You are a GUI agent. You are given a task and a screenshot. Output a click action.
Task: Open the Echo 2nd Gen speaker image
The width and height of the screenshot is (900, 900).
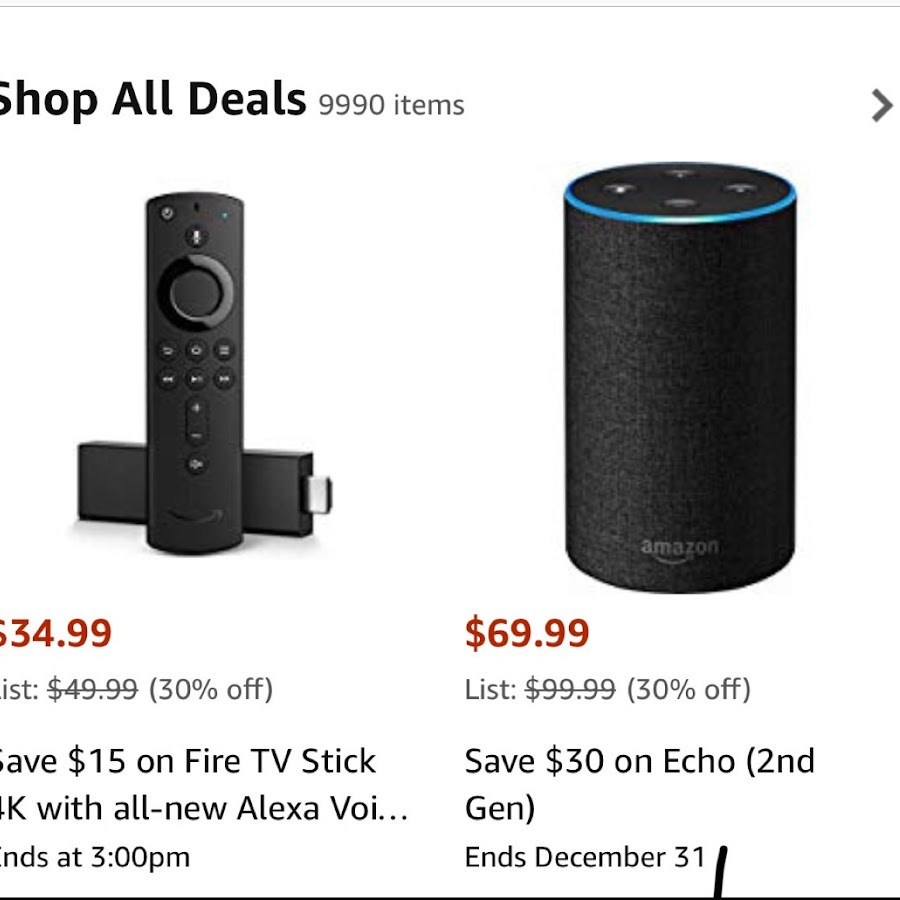(680, 377)
